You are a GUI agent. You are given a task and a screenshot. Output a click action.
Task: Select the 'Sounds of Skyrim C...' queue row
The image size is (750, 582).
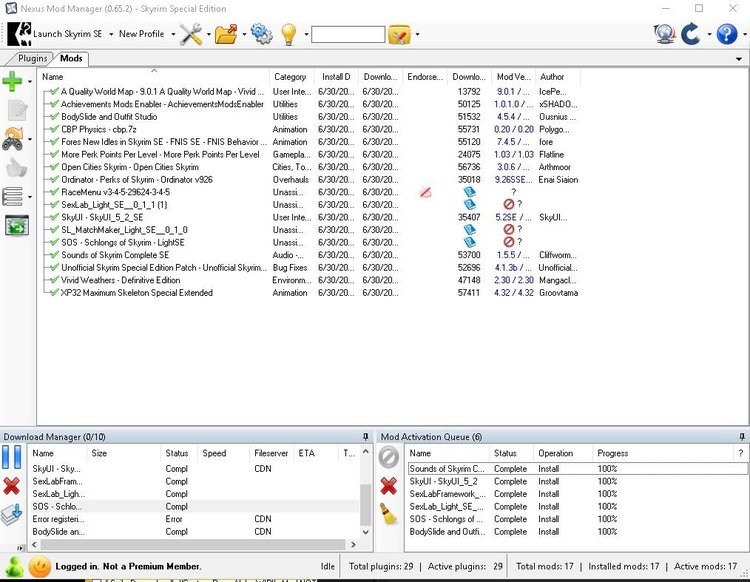pos(577,469)
